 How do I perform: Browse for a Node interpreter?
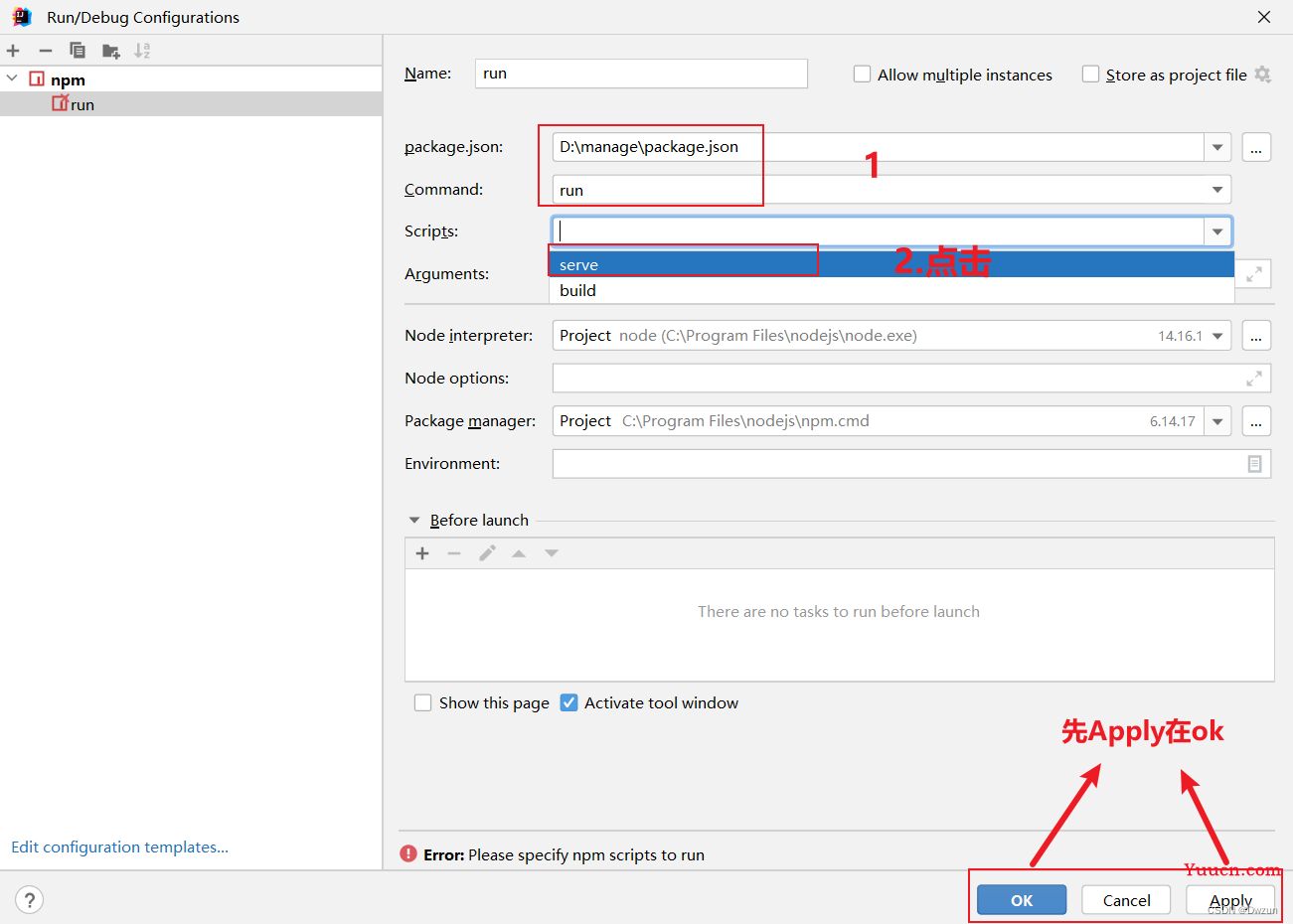(x=1256, y=336)
